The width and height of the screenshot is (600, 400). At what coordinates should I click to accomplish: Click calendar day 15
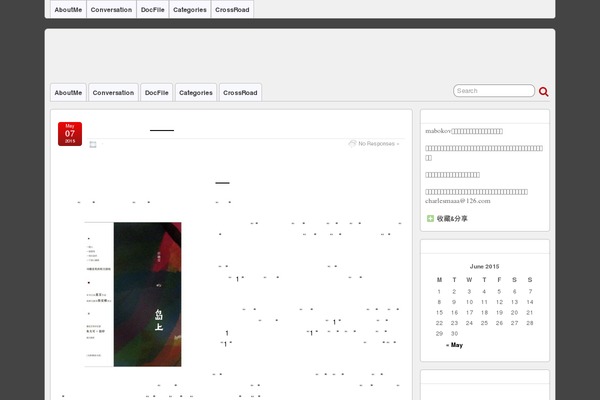439,312
